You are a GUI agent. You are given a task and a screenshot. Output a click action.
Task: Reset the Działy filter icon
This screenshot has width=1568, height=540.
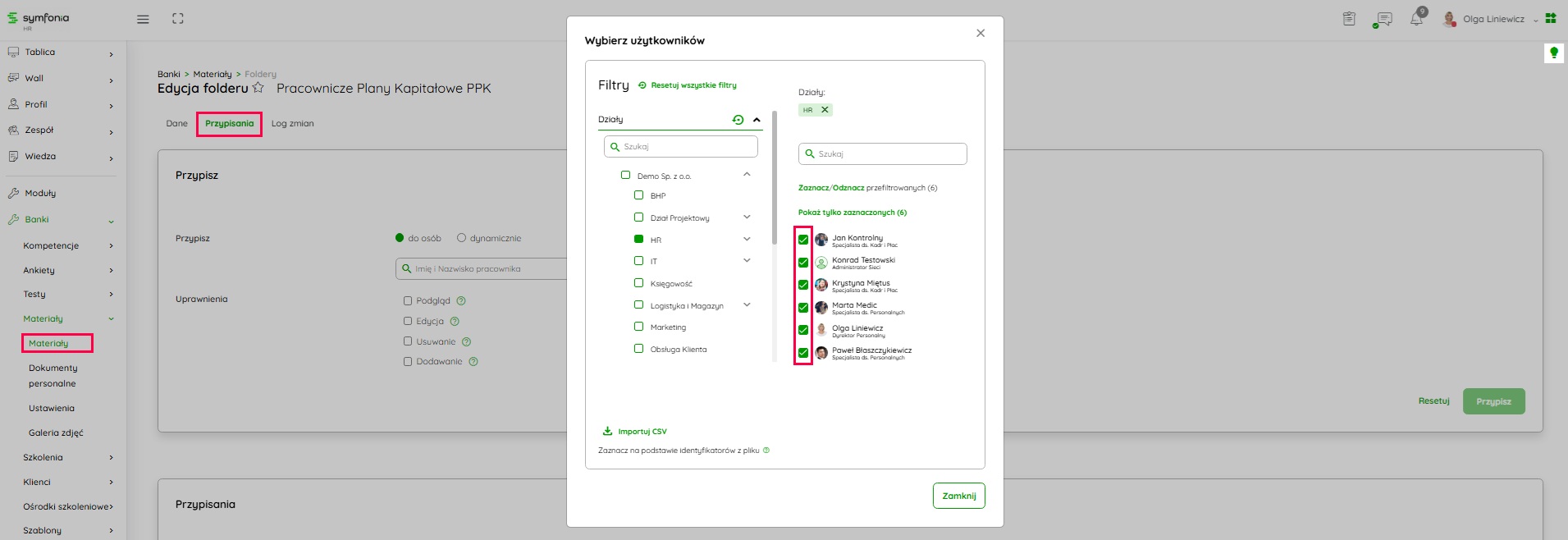pyautogui.click(x=738, y=120)
